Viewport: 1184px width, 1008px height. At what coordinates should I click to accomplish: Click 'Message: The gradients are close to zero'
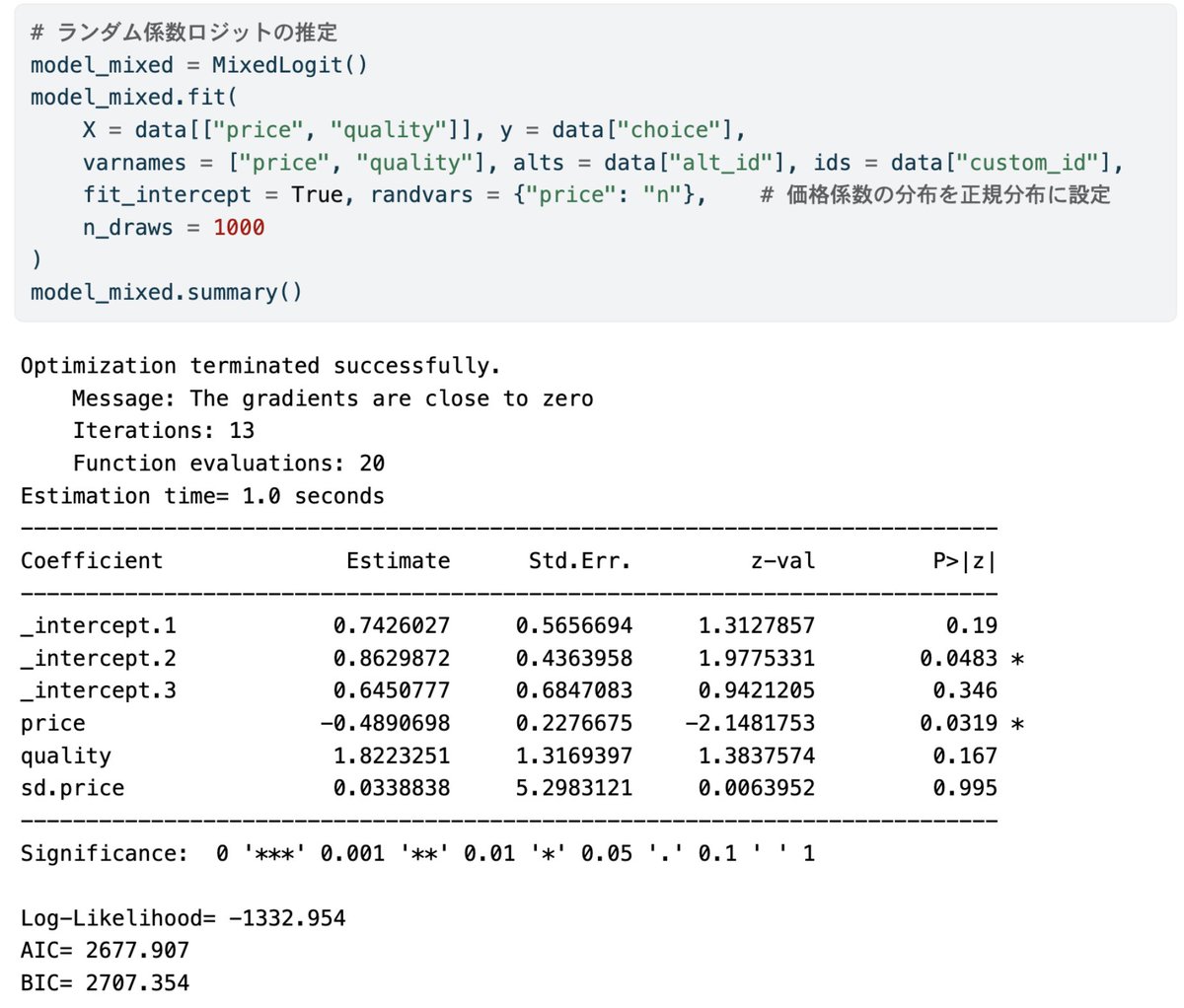coord(333,398)
